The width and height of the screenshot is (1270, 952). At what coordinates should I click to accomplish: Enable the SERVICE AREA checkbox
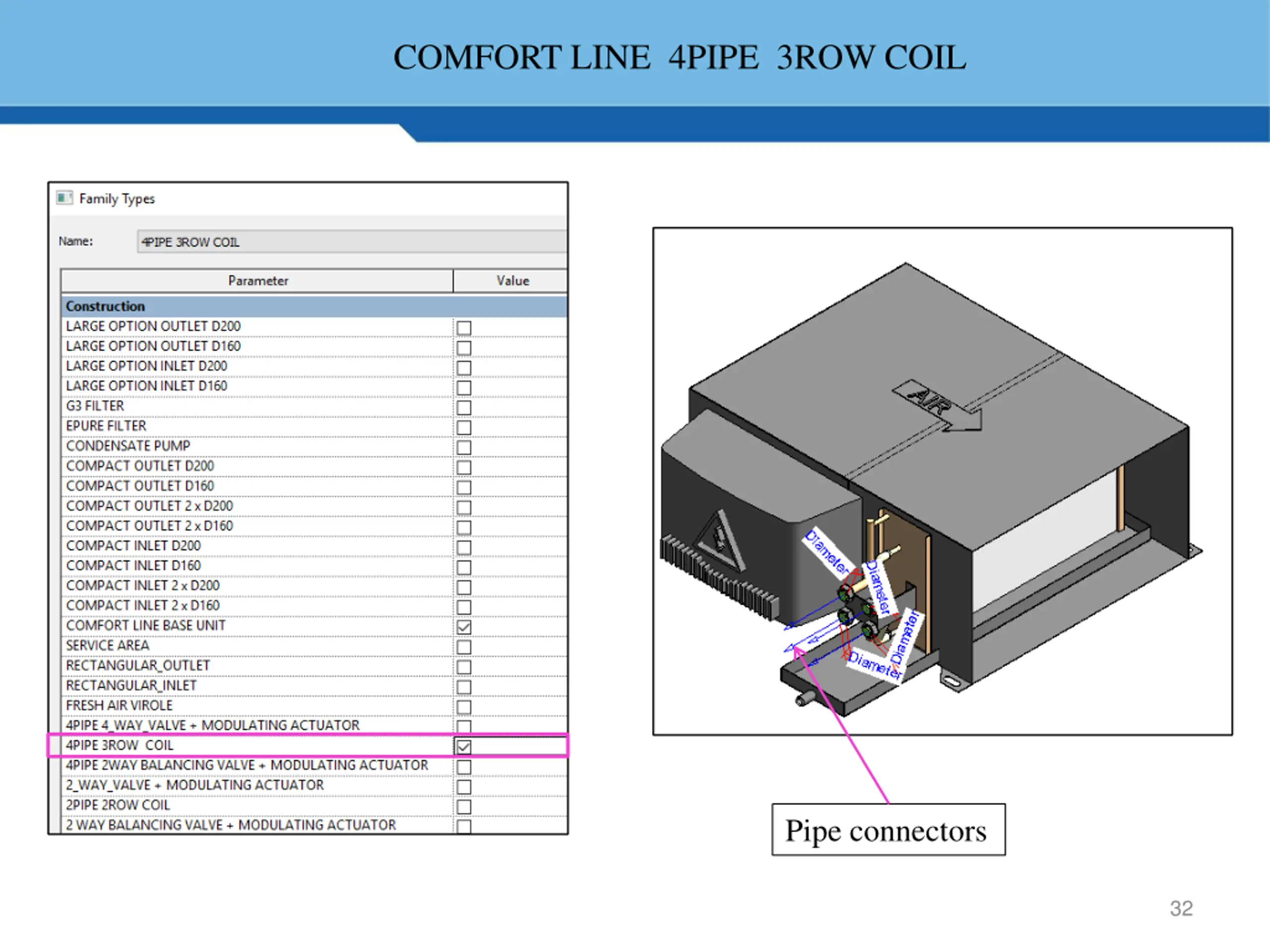463,647
